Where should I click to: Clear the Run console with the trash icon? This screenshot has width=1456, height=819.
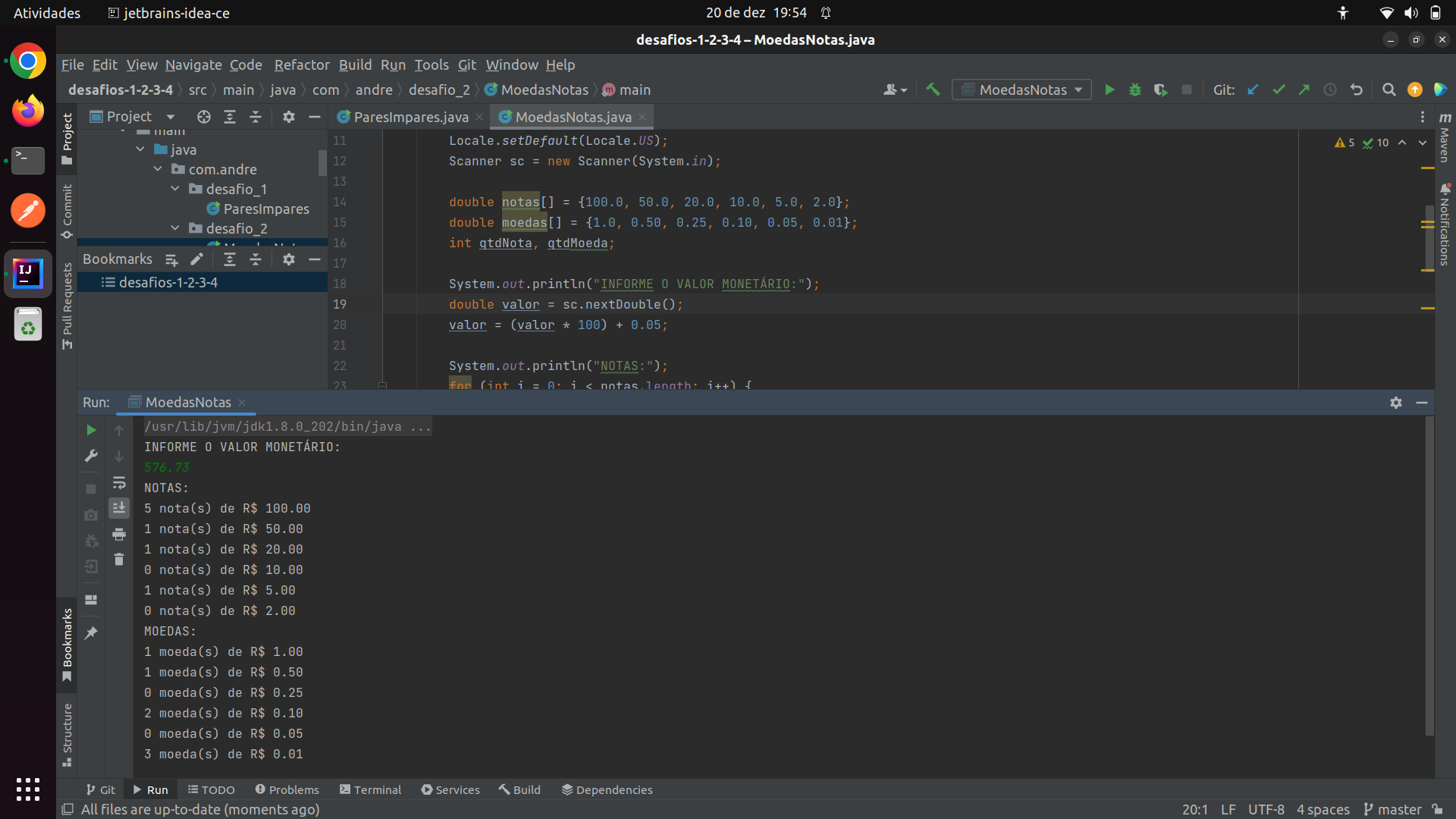coord(118,560)
